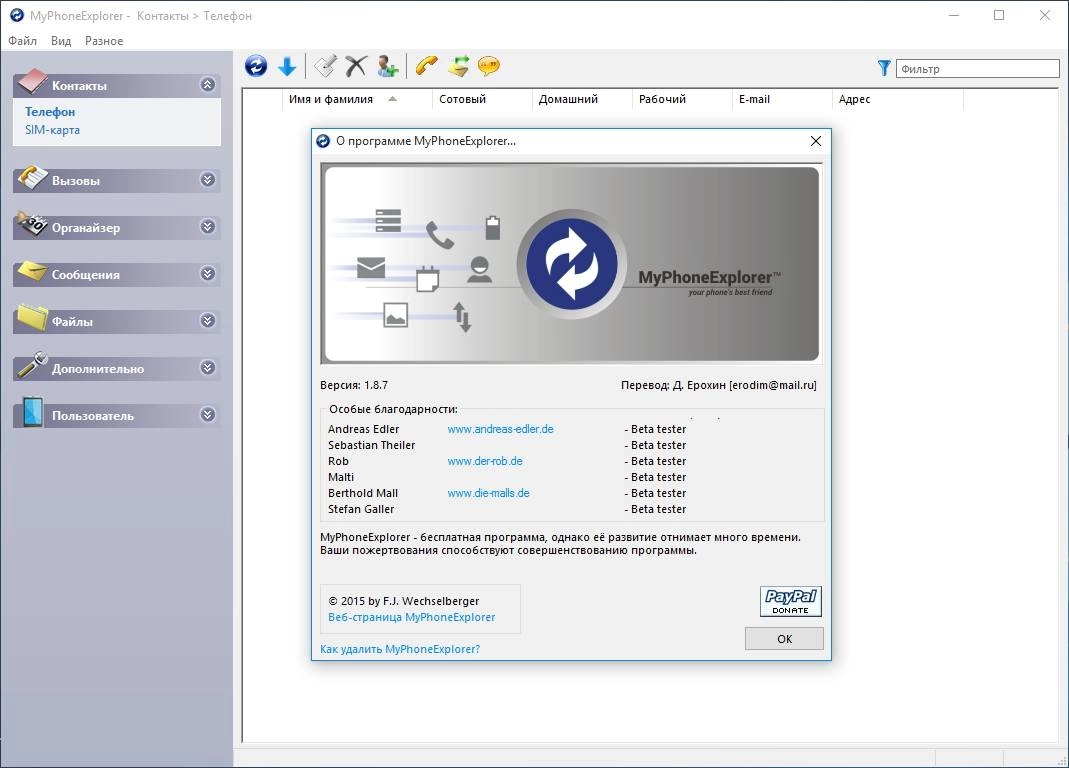Click the copyright F.J. Wechselberger text
The image size is (1069, 768).
[x=404, y=601]
